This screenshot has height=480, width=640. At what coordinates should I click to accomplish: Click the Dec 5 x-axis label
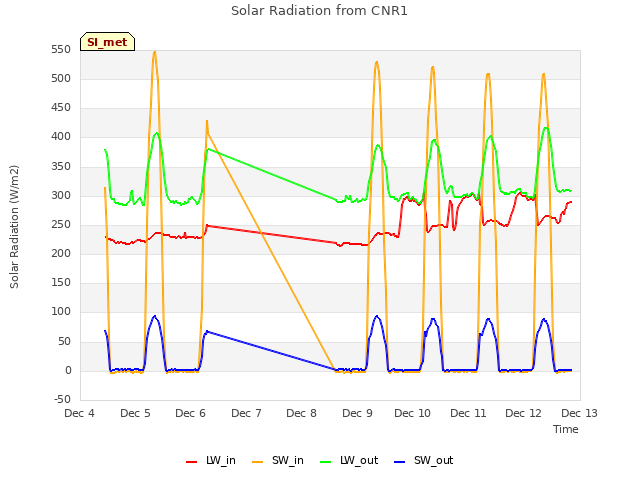click(x=135, y=413)
